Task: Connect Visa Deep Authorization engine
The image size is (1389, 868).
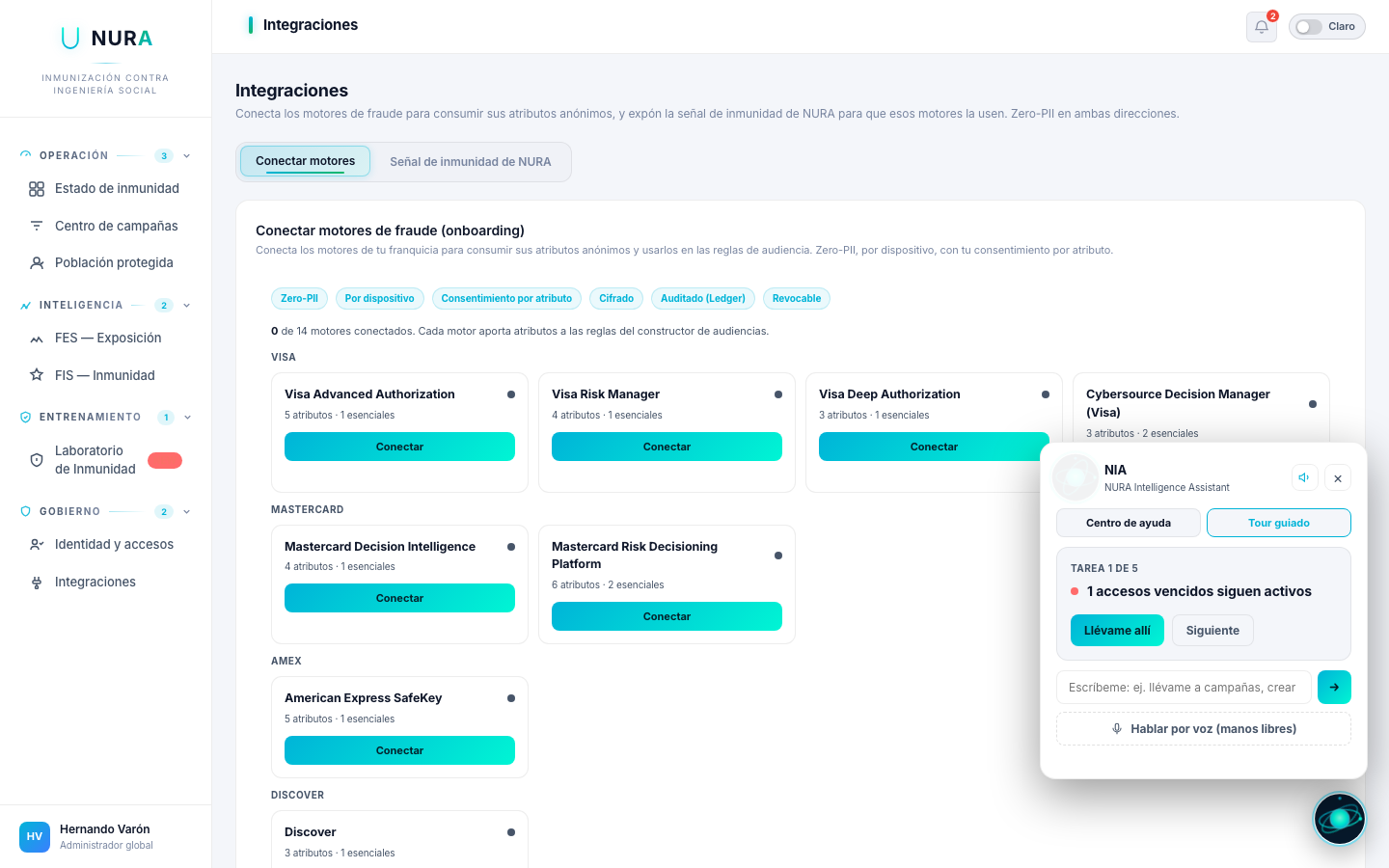Action: [934, 447]
